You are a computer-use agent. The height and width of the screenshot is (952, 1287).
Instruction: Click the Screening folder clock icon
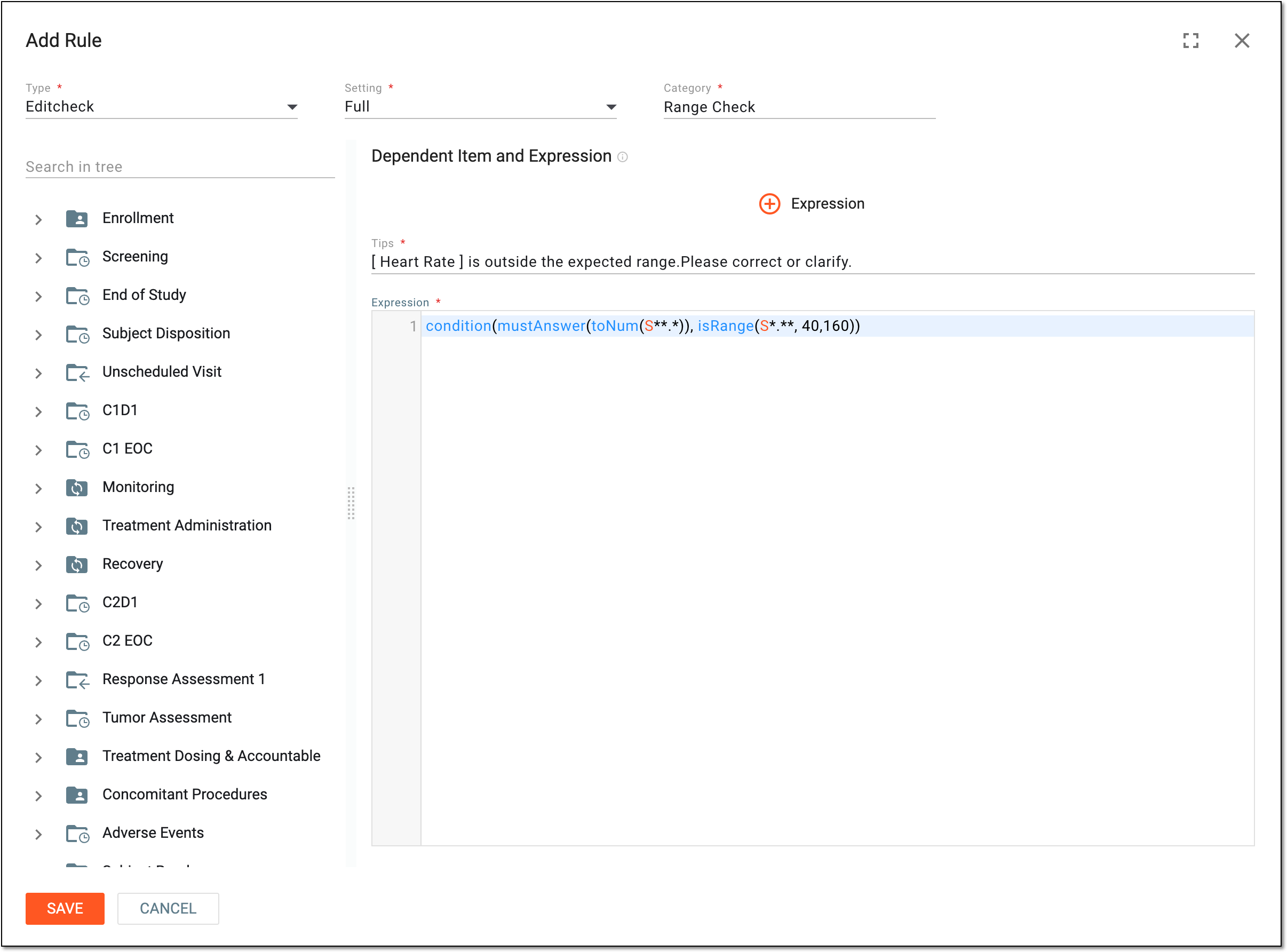point(77,257)
